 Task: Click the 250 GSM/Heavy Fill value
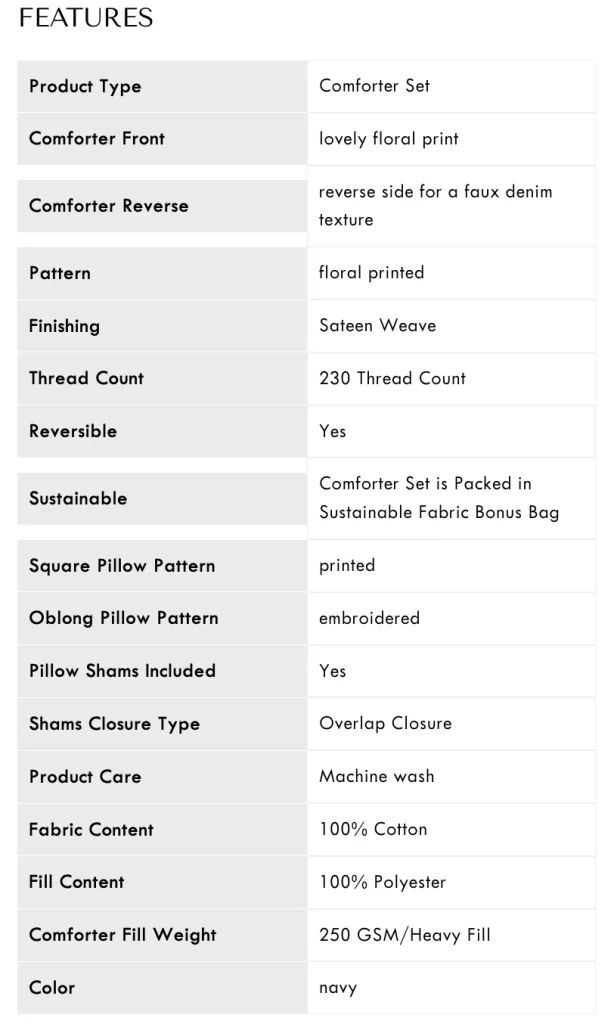click(405, 935)
